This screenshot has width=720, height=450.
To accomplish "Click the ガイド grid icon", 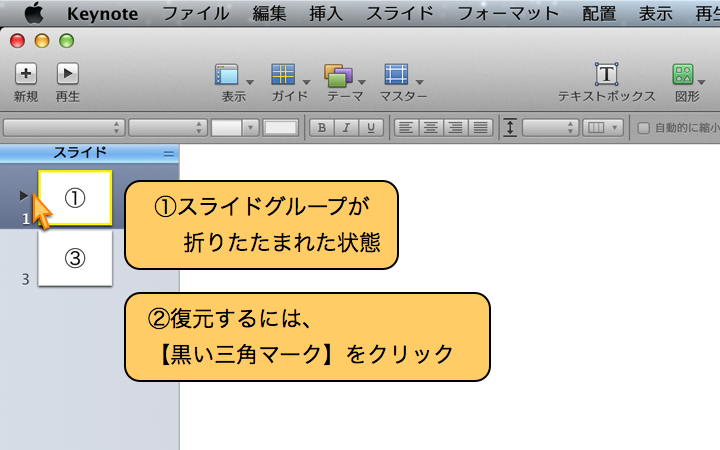I will pos(283,74).
